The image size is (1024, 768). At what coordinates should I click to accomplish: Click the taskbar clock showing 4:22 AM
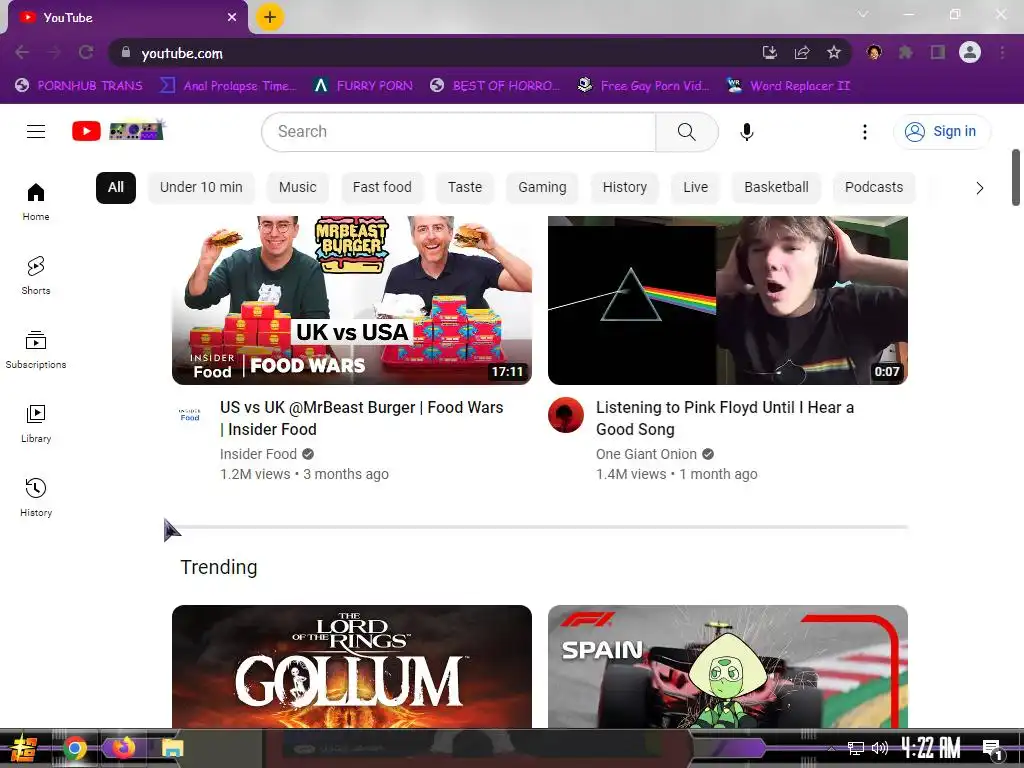click(931, 748)
